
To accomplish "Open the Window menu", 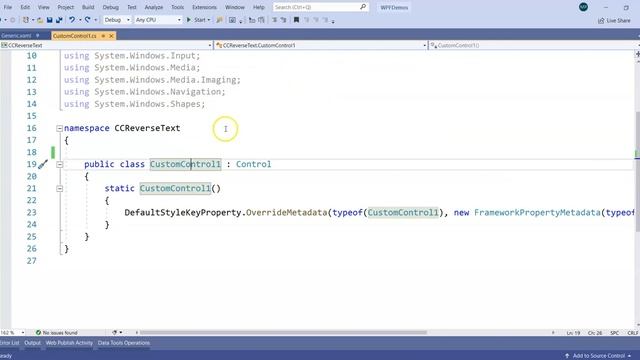I will coord(235,7).
